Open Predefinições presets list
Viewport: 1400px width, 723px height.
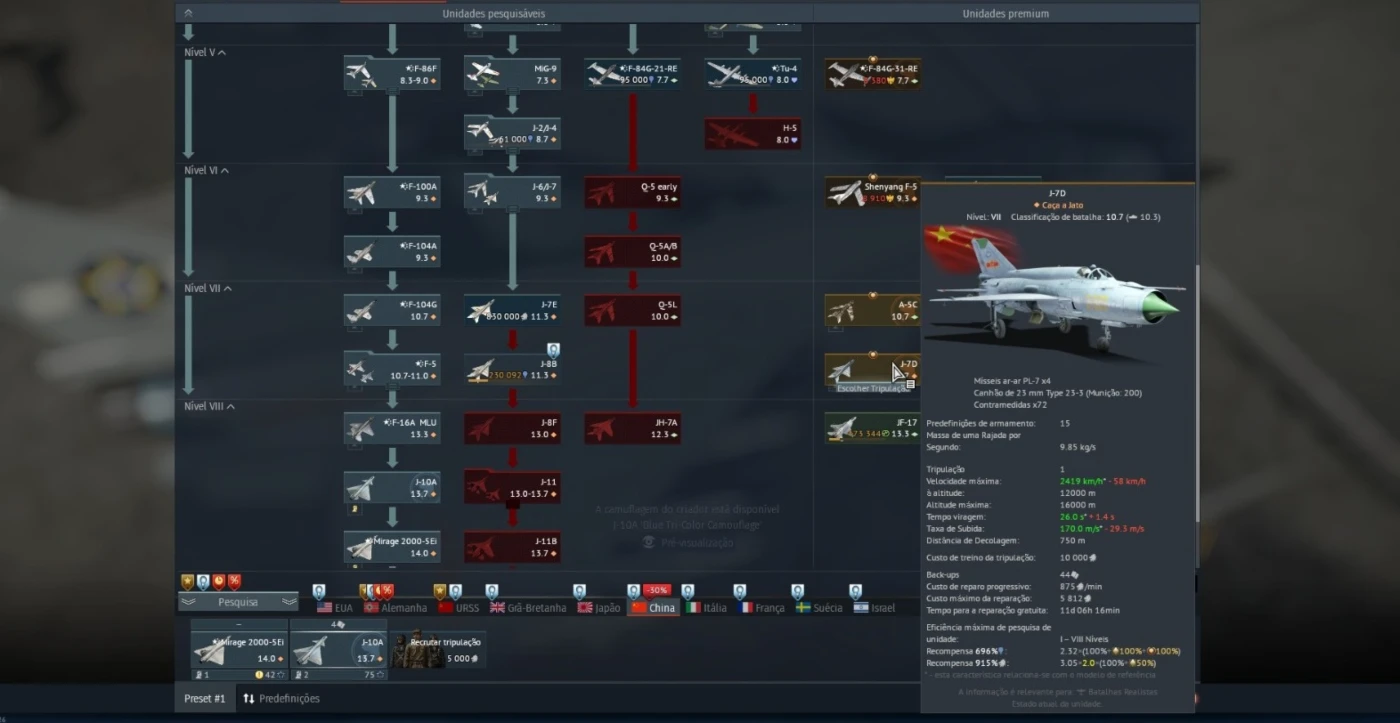[x=281, y=698]
